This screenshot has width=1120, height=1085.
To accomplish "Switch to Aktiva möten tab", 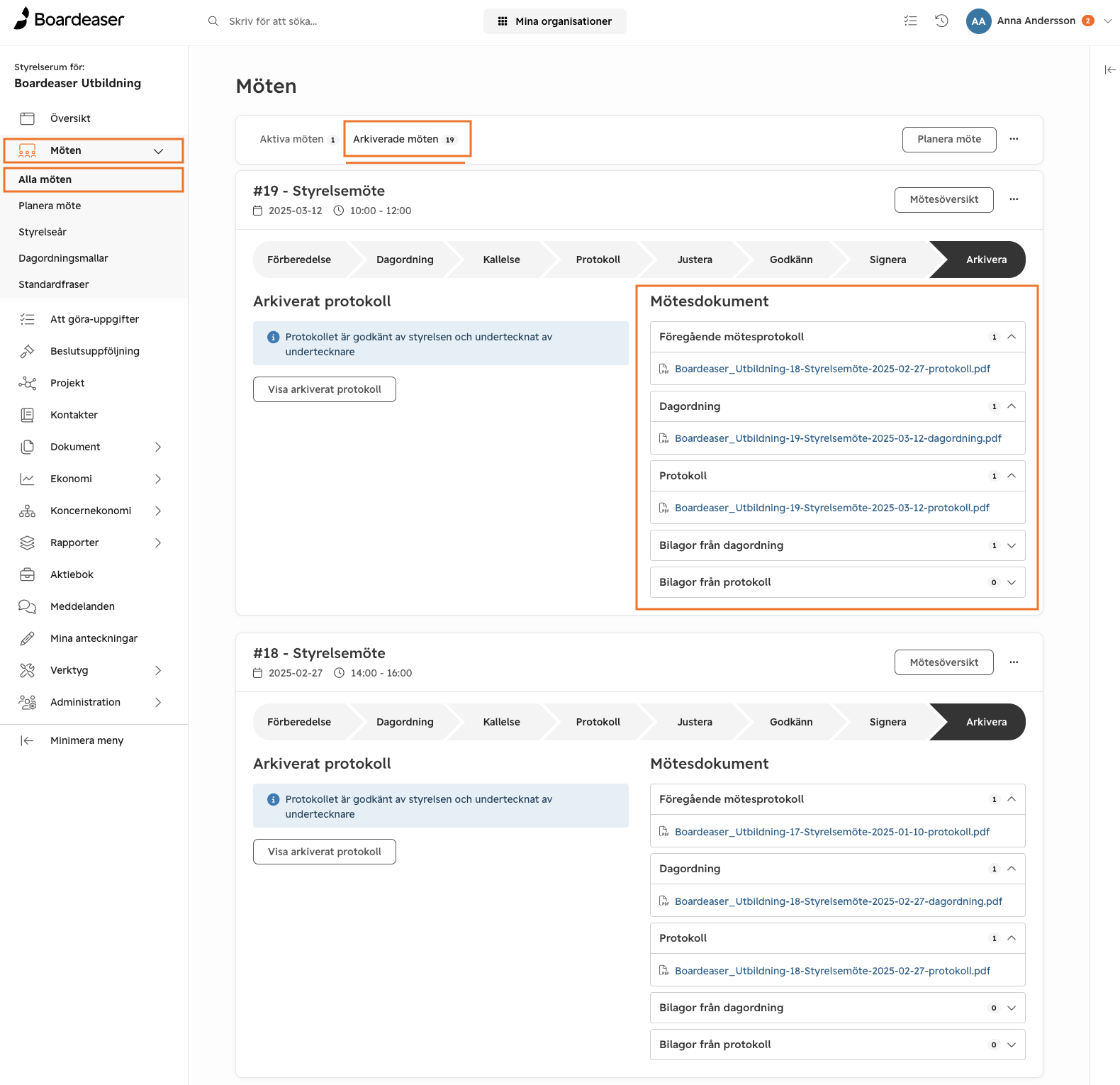I will coord(298,139).
